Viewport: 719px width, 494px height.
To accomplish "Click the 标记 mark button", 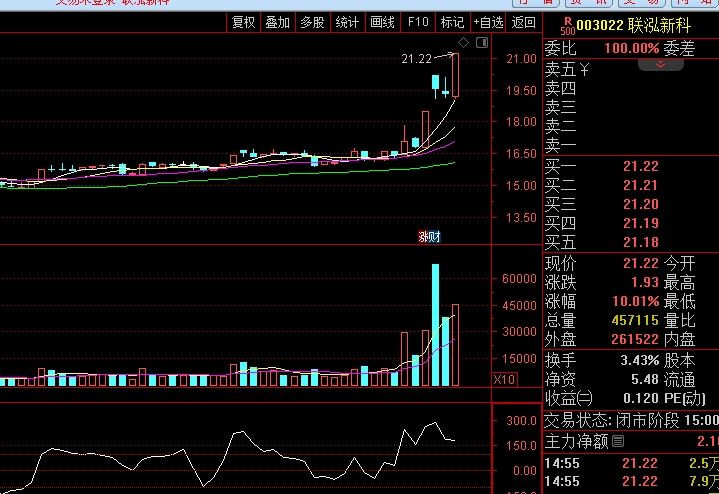I will (453, 22).
